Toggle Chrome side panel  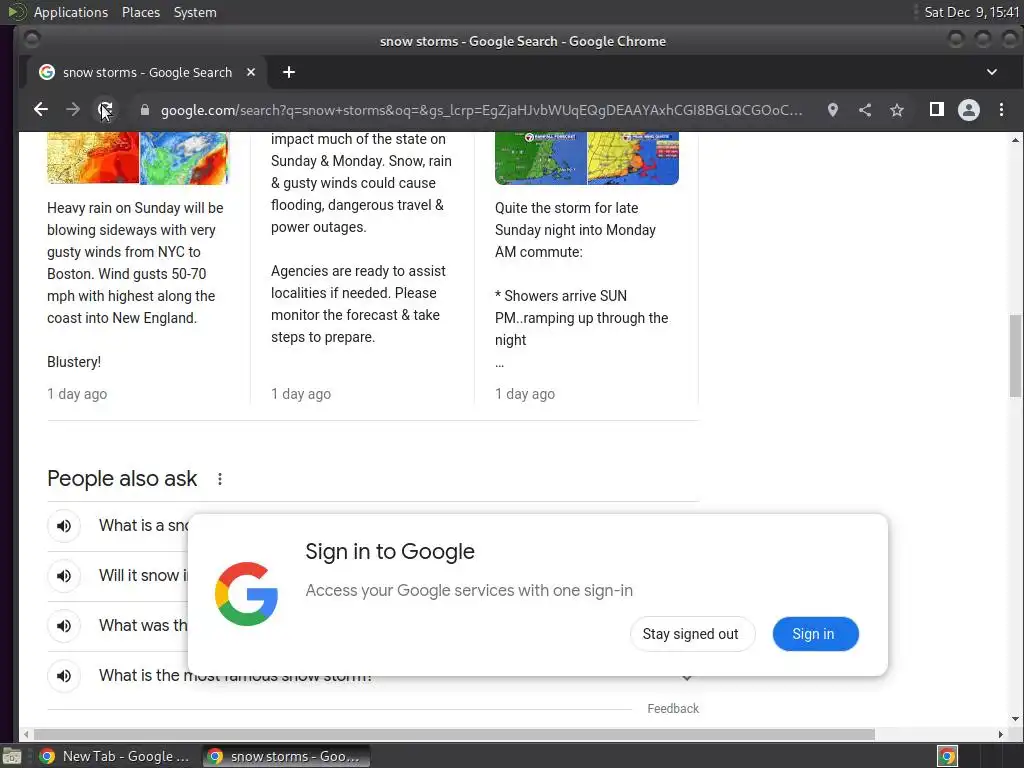point(936,110)
